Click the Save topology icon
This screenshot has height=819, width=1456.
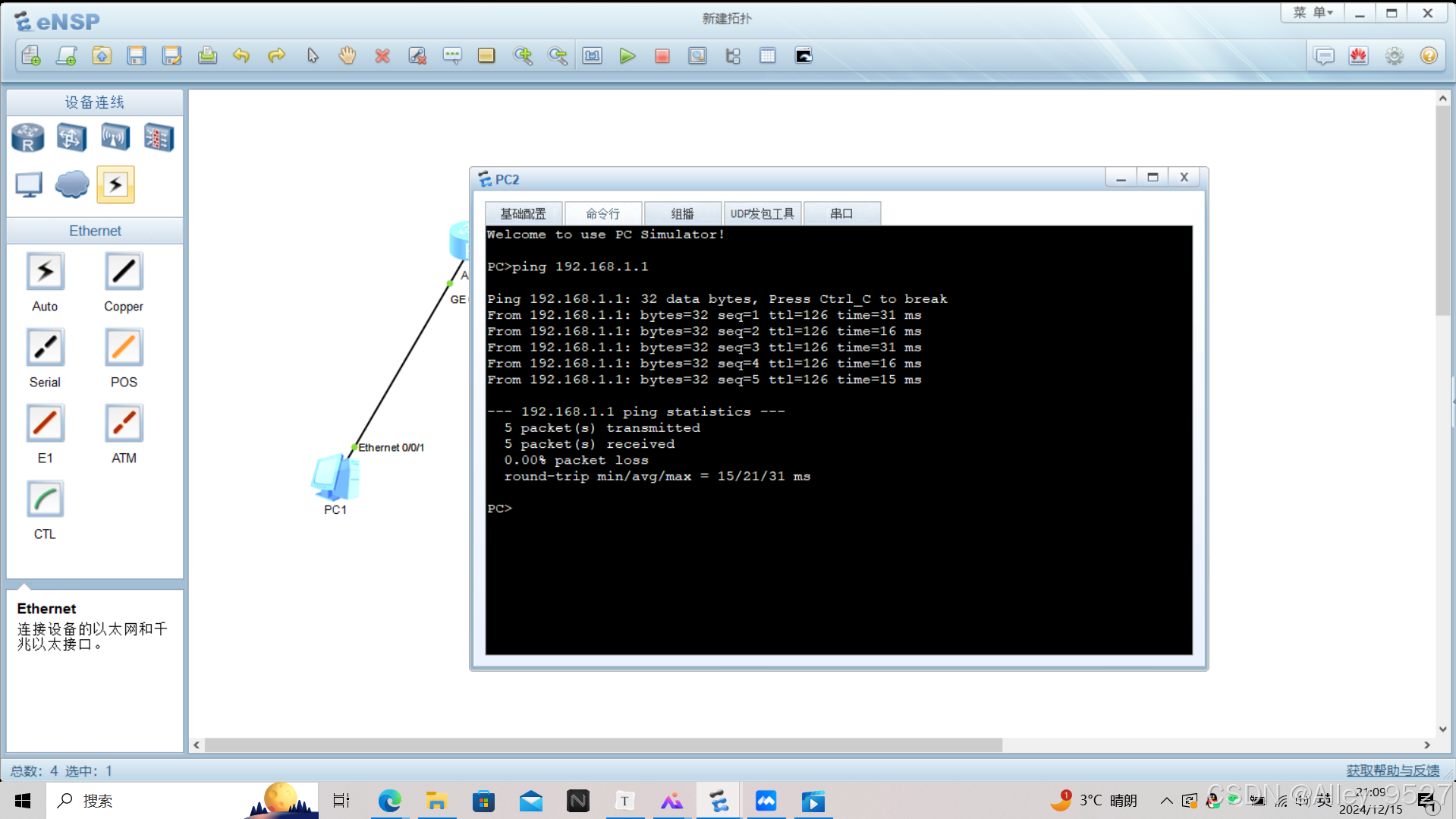(x=137, y=55)
